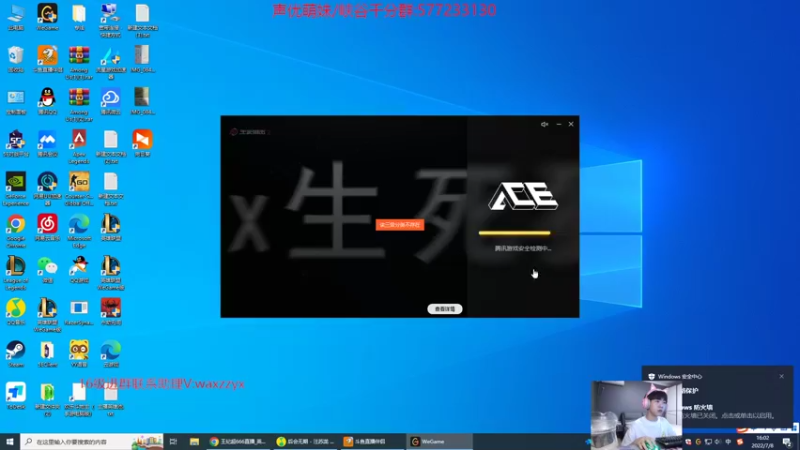
Task: Open the Recycle Bin on desktop
Action: click(x=16, y=59)
